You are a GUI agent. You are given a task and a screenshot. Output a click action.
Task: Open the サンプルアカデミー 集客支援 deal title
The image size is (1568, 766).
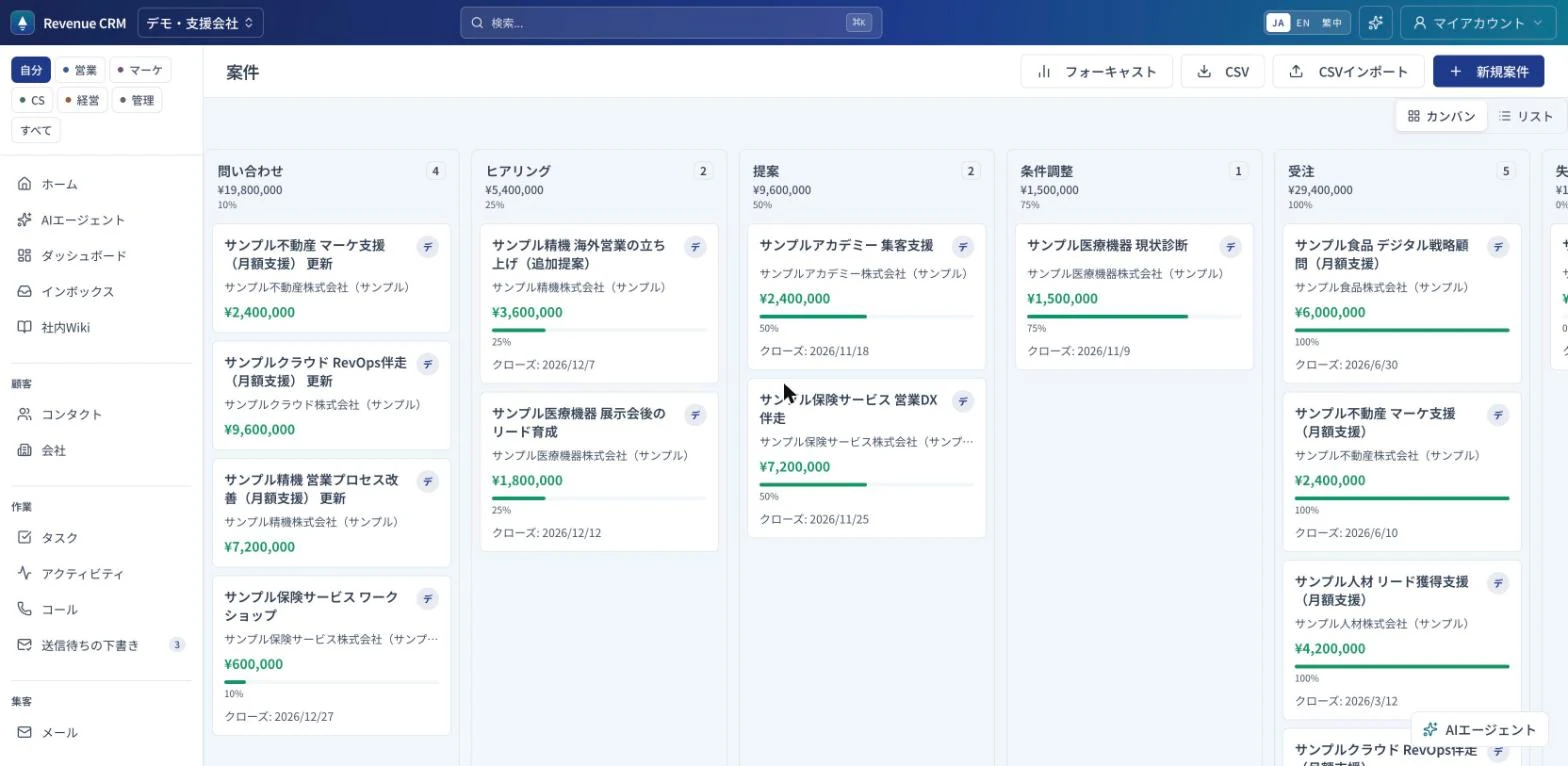(846, 245)
